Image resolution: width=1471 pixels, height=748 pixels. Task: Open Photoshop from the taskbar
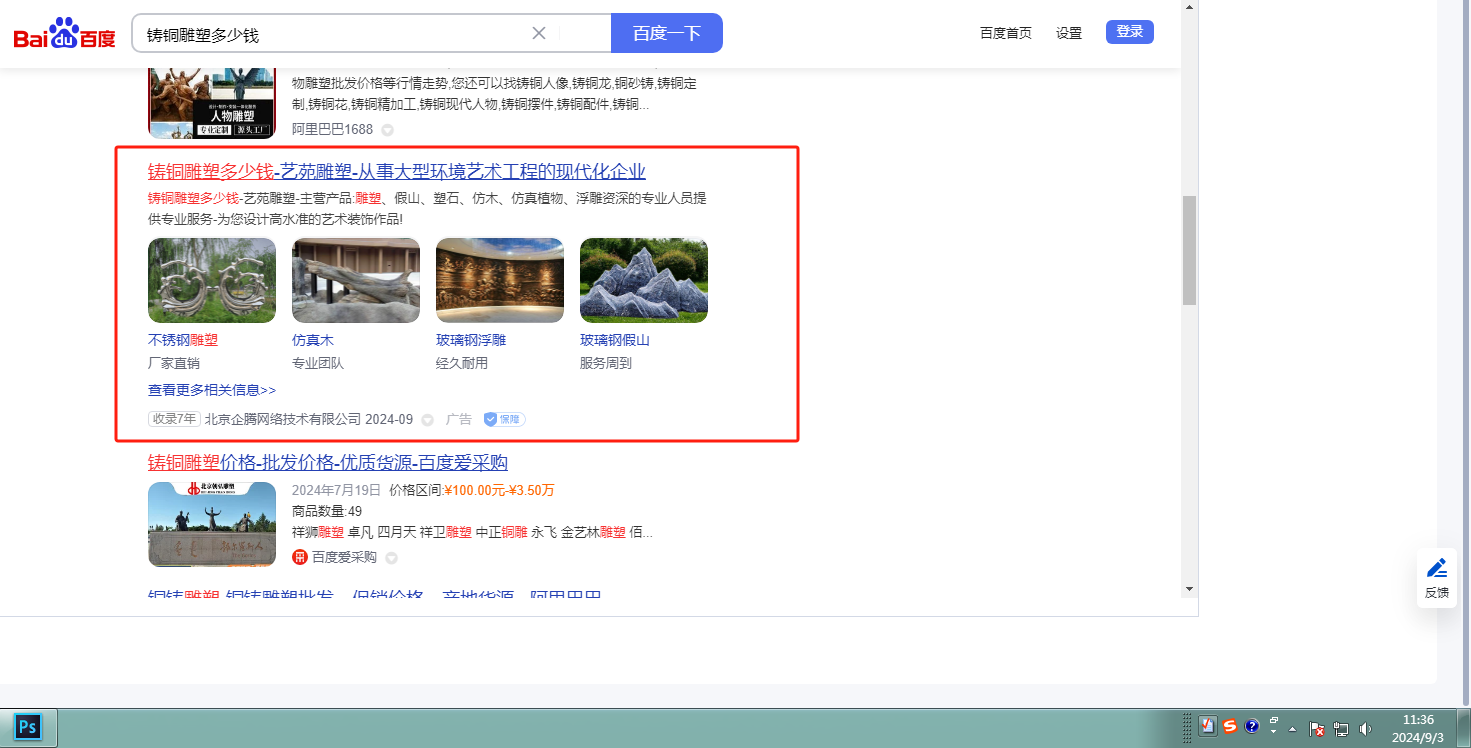coord(28,727)
